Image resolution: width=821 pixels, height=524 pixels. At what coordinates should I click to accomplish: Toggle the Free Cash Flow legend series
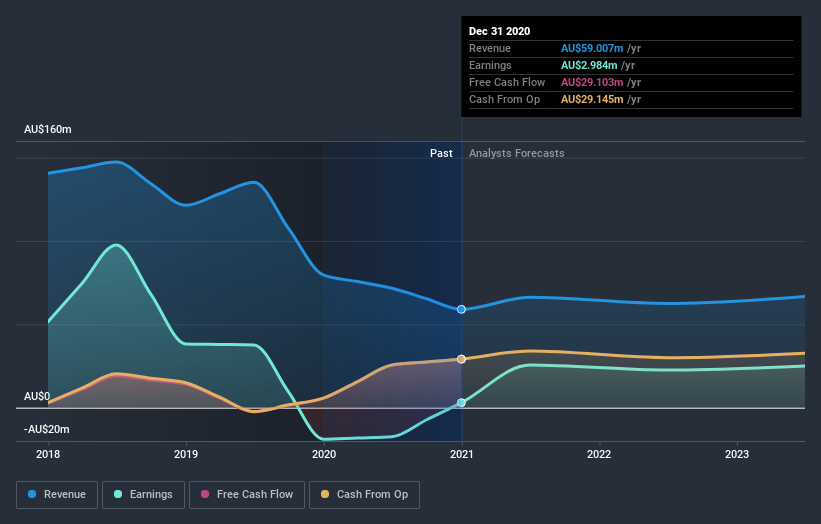click(x=247, y=495)
